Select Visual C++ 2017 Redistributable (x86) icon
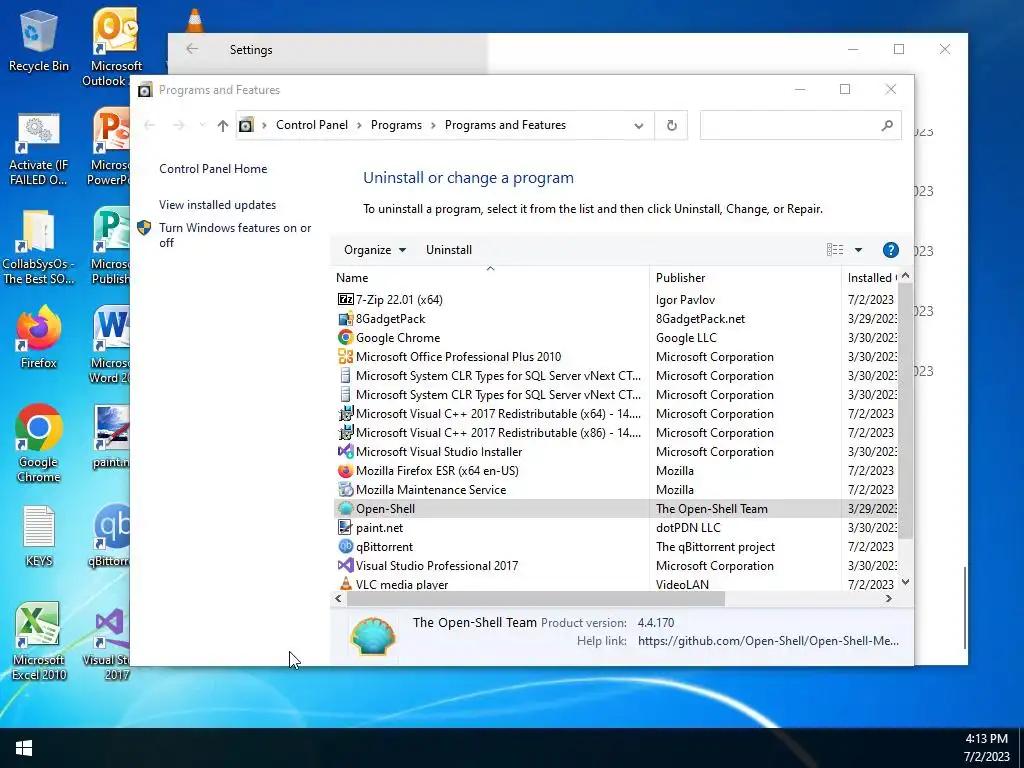This screenshot has height=768, width=1024. [345, 432]
